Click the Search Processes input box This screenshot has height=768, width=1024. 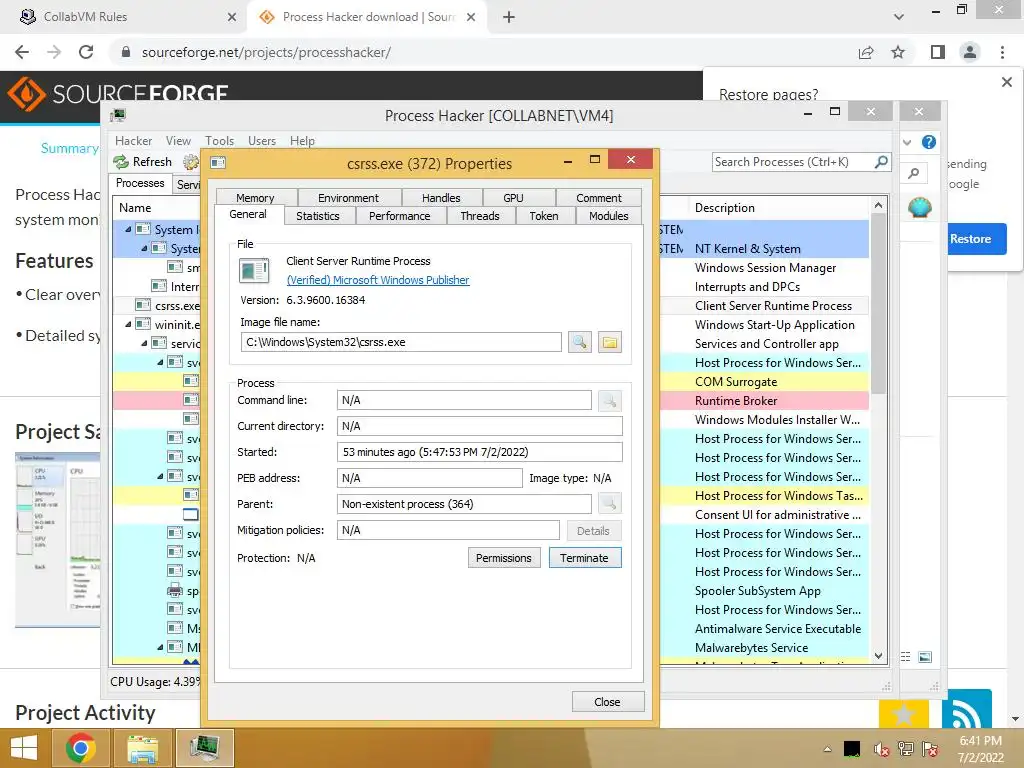coord(792,161)
